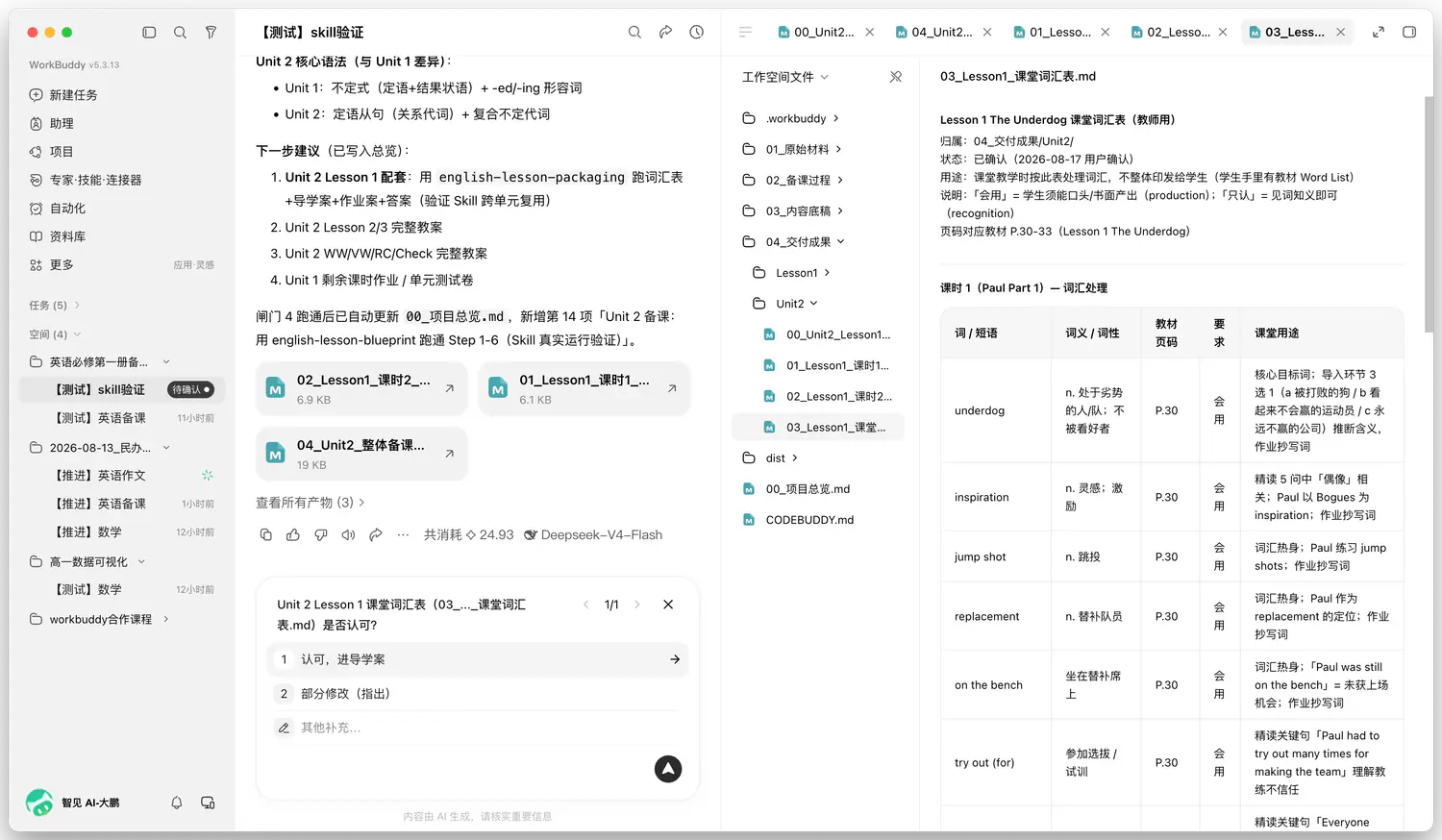Play the reply aloud with speaker icon
This screenshot has height=840, width=1442.
pyautogui.click(x=348, y=534)
